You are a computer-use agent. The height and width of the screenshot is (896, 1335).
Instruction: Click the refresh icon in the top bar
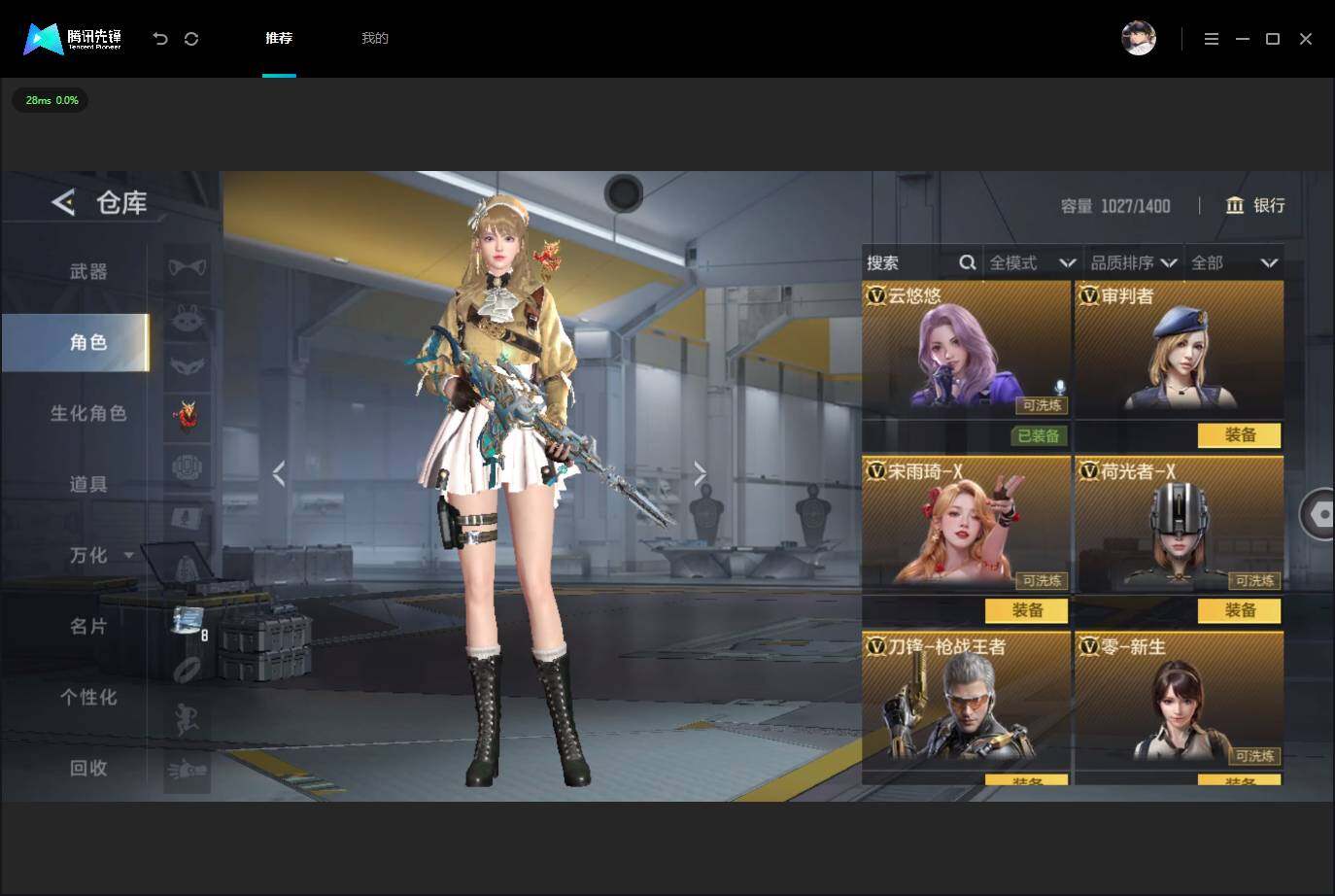191,39
